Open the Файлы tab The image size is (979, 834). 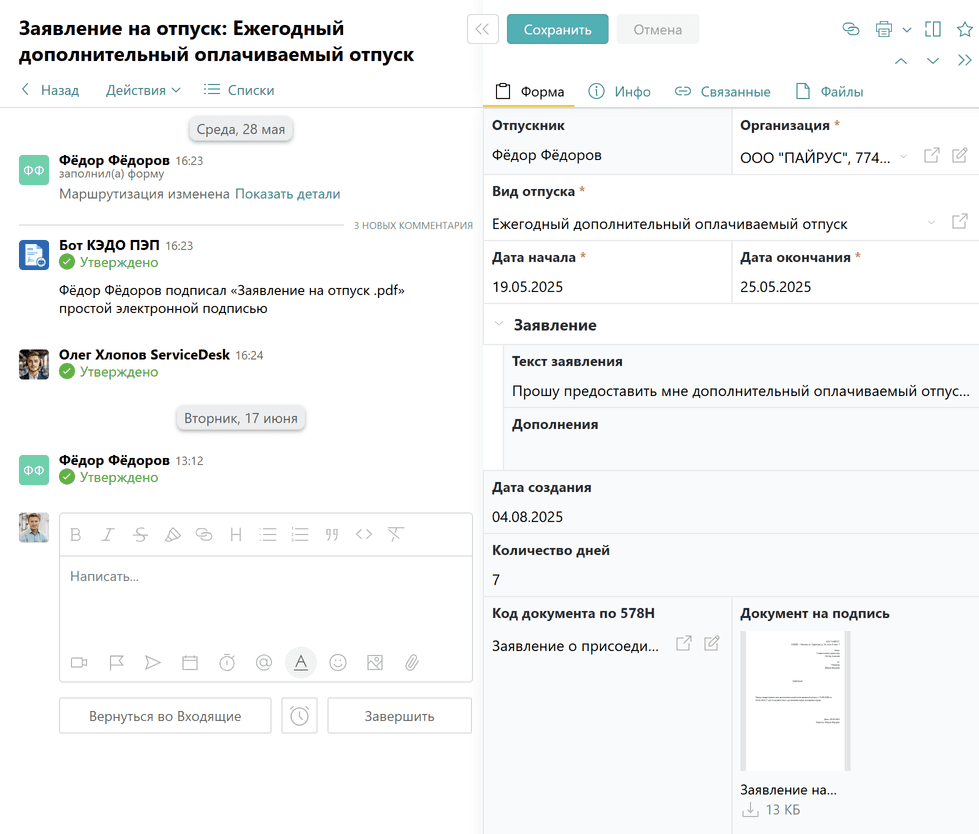829,91
